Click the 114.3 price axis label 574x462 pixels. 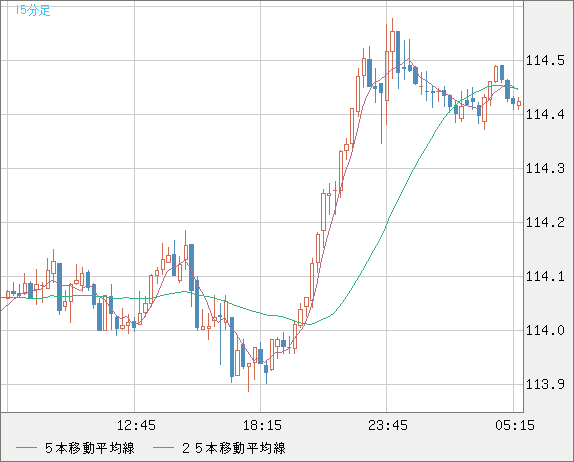pos(545,168)
